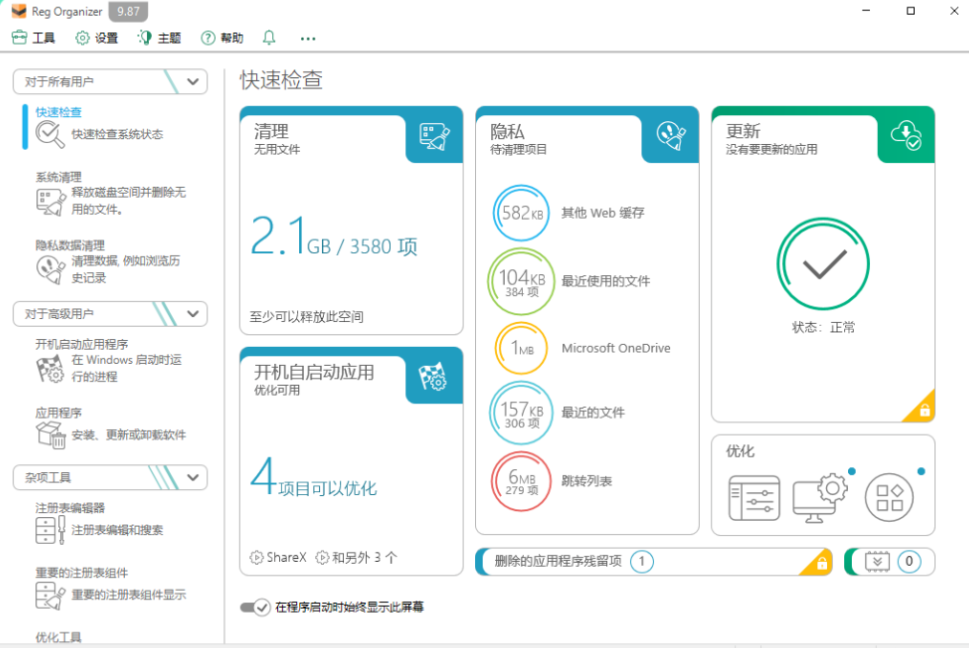Open the 工具 menu
Image resolution: width=969 pixels, height=648 pixels.
(x=34, y=38)
